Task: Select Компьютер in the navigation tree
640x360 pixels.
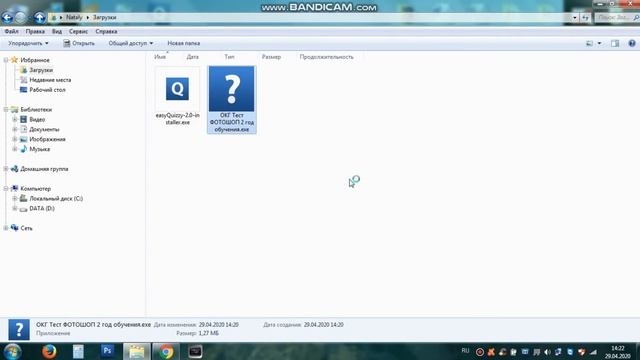Action: click(36, 189)
